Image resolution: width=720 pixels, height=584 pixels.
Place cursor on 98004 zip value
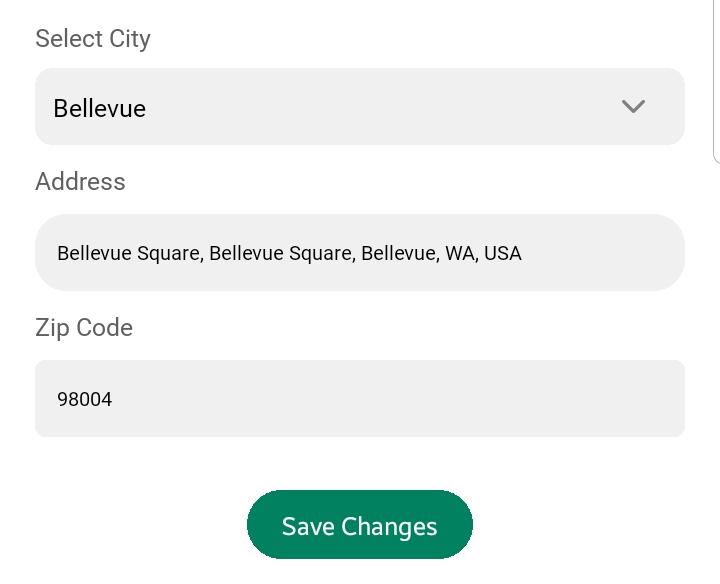85,400
